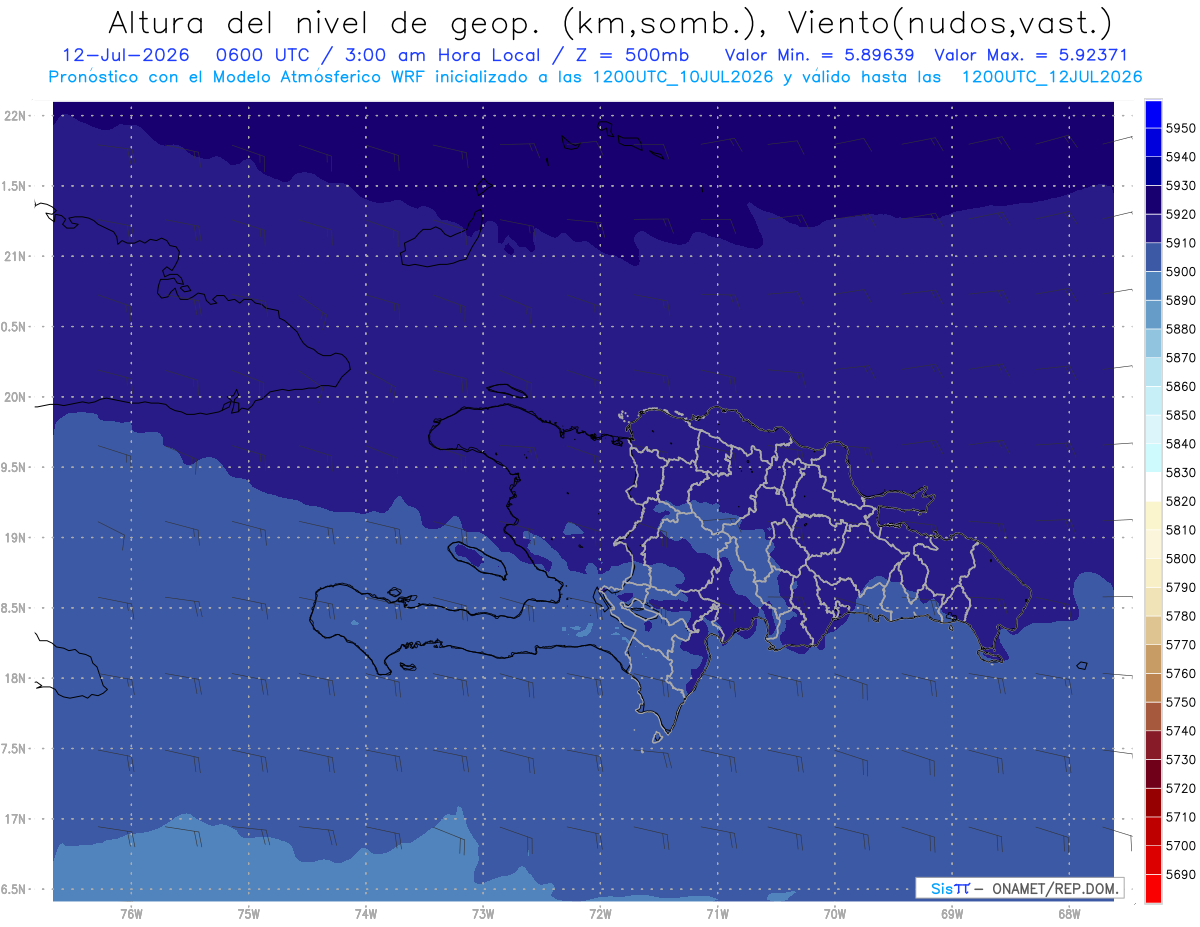Viewport: 1200px width, 927px height.
Task: Click the colorbar label '5740'
Action: (x=1180, y=731)
